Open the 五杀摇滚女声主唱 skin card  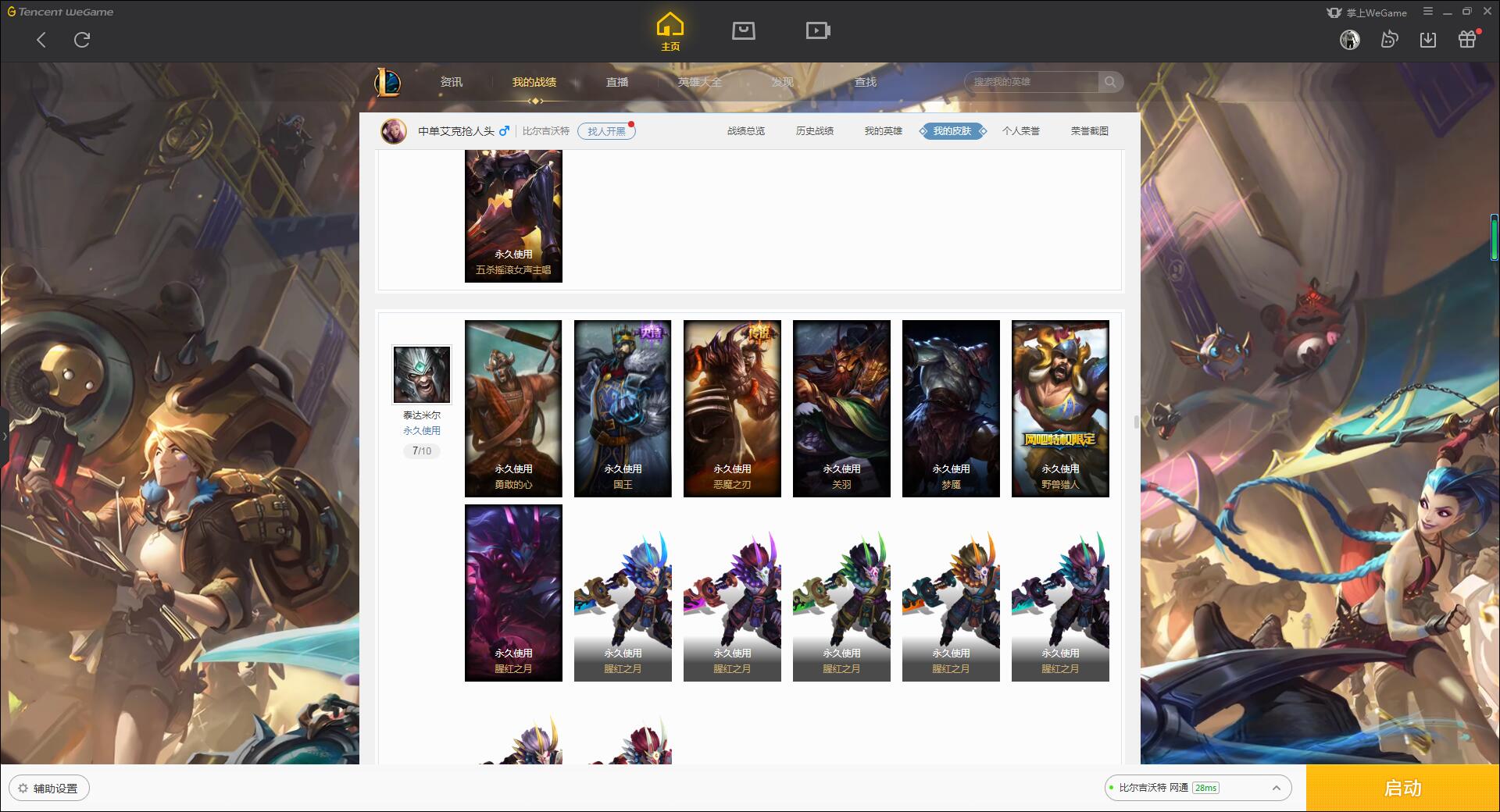tap(513, 216)
